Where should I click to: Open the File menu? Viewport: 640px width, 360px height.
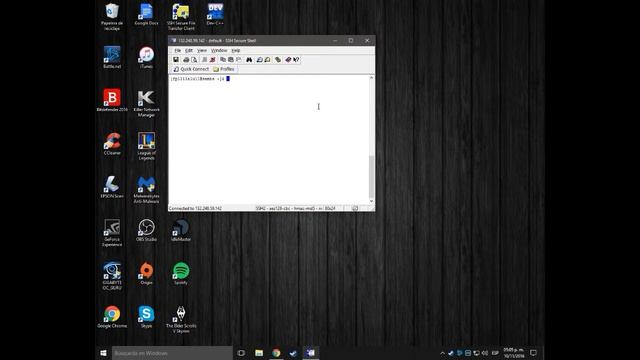(x=178, y=50)
